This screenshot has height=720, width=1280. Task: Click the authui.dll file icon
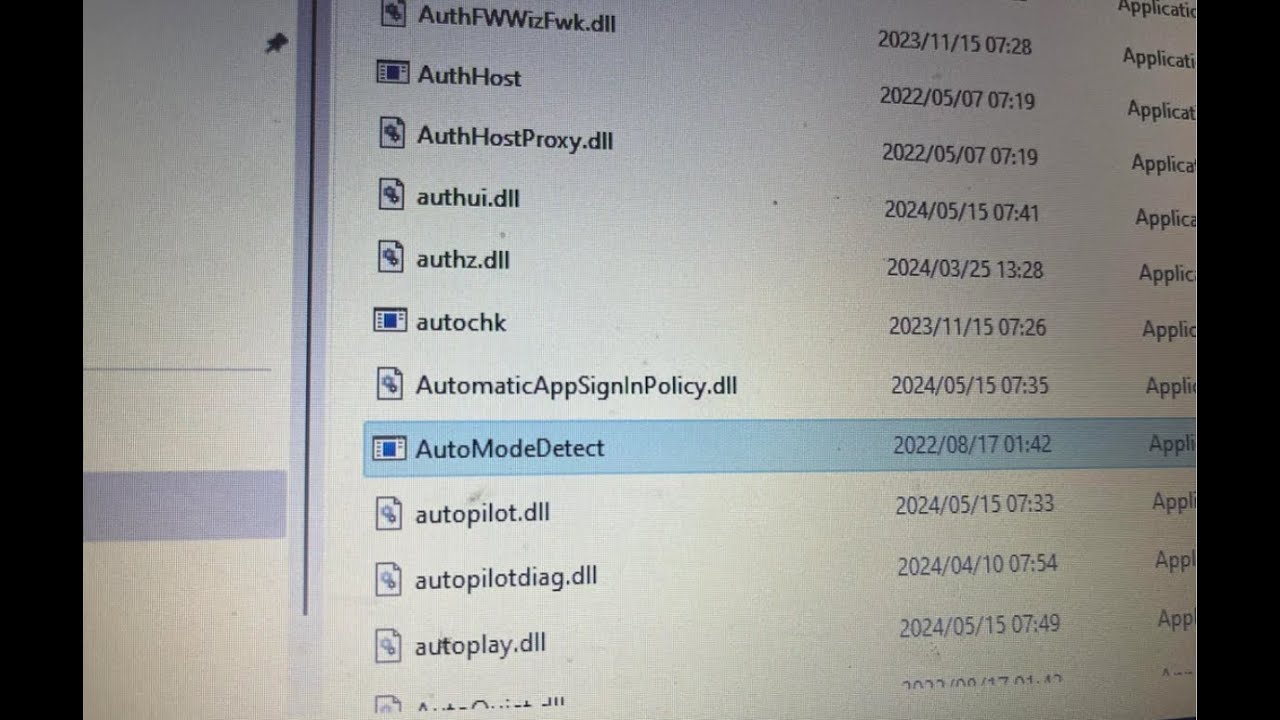(391, 193)
